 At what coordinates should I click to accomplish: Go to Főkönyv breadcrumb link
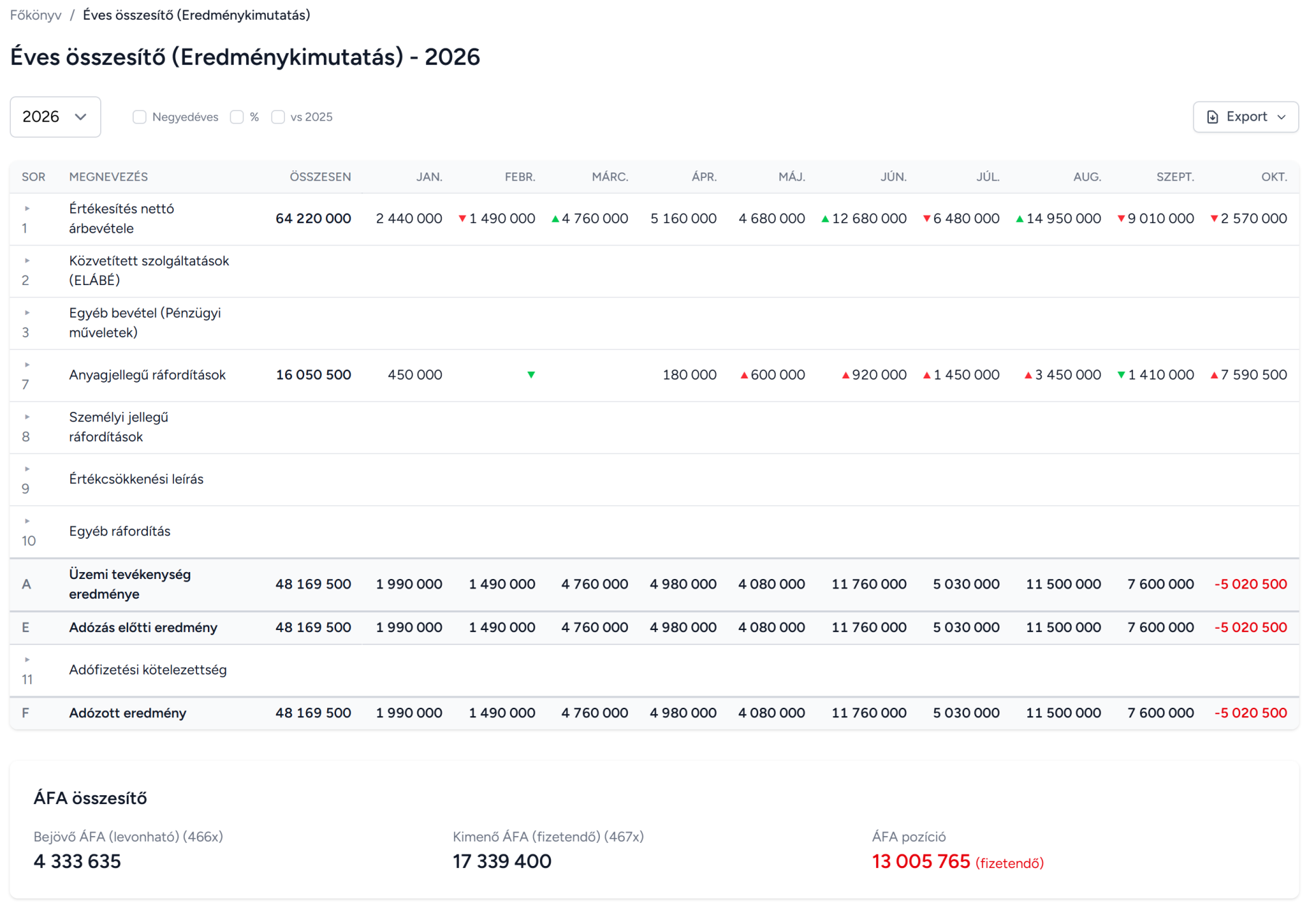(x=35, y=15)
